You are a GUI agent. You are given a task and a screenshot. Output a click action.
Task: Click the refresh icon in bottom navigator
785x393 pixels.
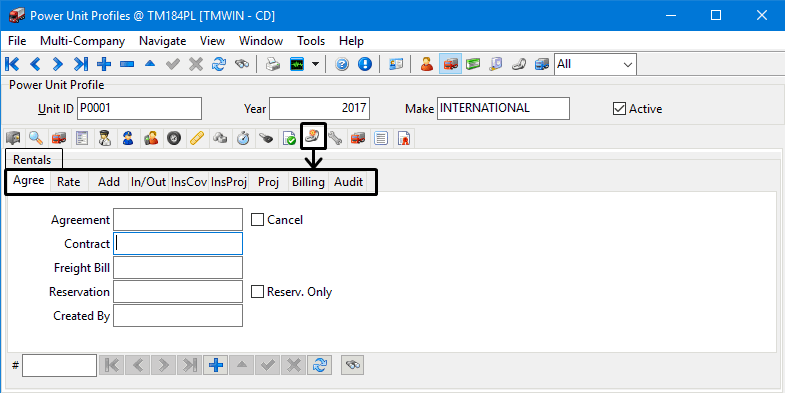(320, 365)
